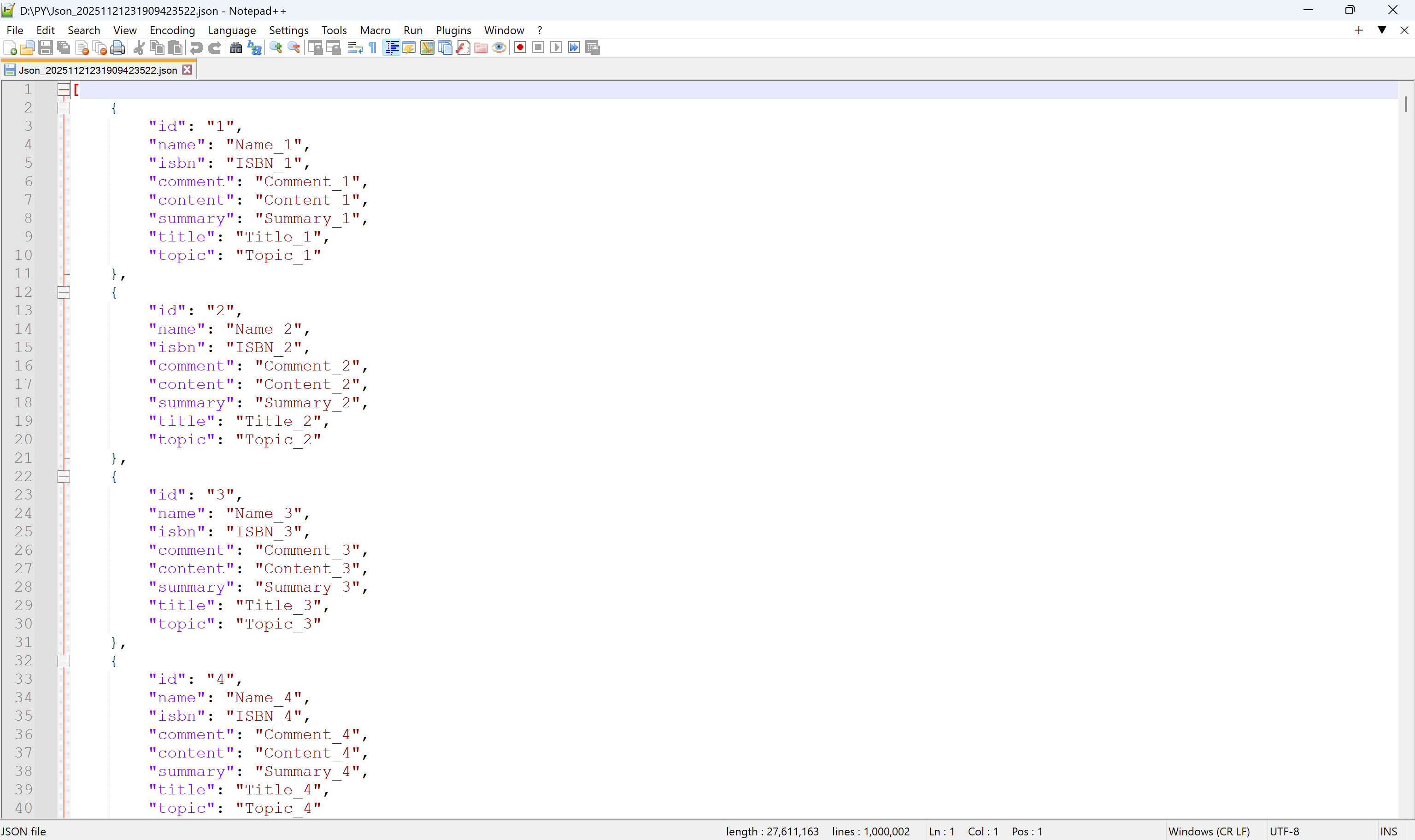This screenshot has height=840, width=1415.
Task: Toggle the Show indent guide button
Action: [x=392, y=47]
